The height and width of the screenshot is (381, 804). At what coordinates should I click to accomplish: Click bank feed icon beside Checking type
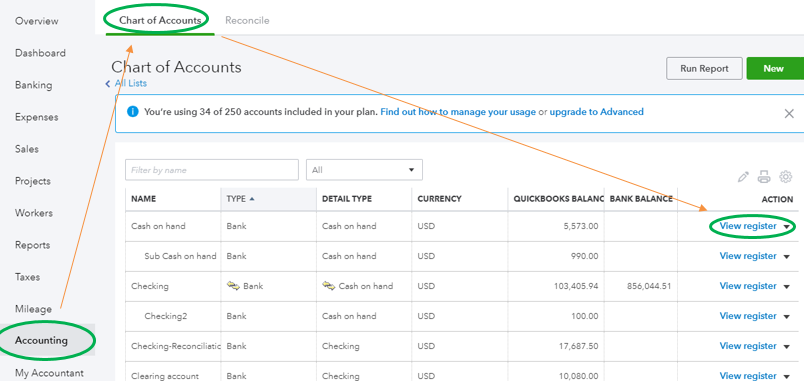pyautogui.click(x=233, y=286)
